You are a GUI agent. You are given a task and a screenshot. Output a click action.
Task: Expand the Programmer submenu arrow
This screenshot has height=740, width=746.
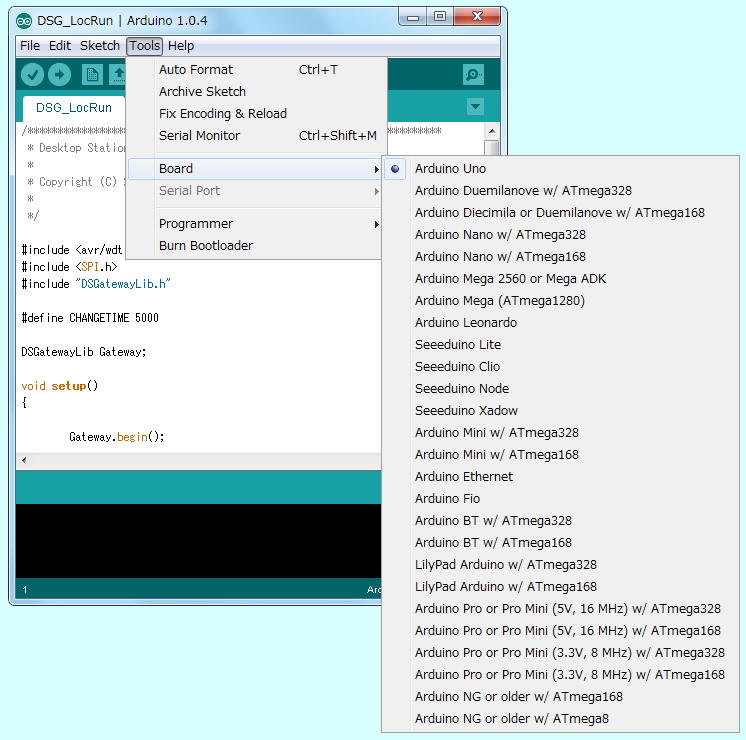[376, 224]
